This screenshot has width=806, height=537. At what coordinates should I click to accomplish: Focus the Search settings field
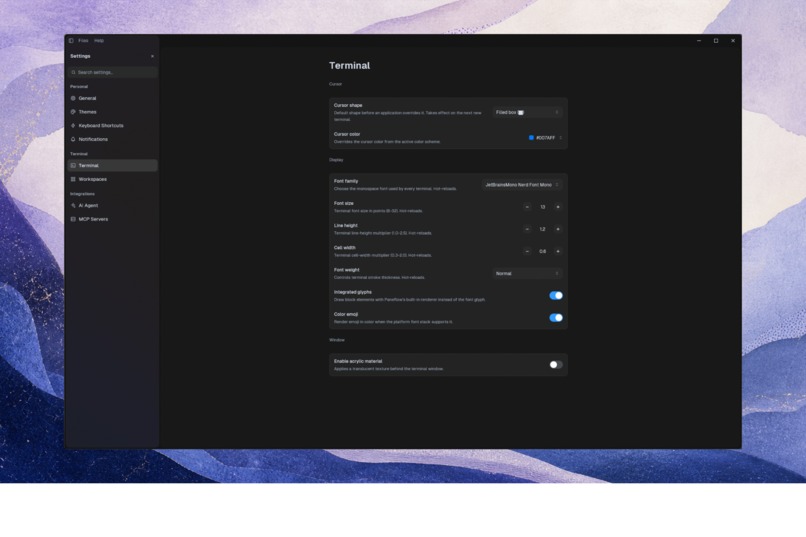[113, 72]
